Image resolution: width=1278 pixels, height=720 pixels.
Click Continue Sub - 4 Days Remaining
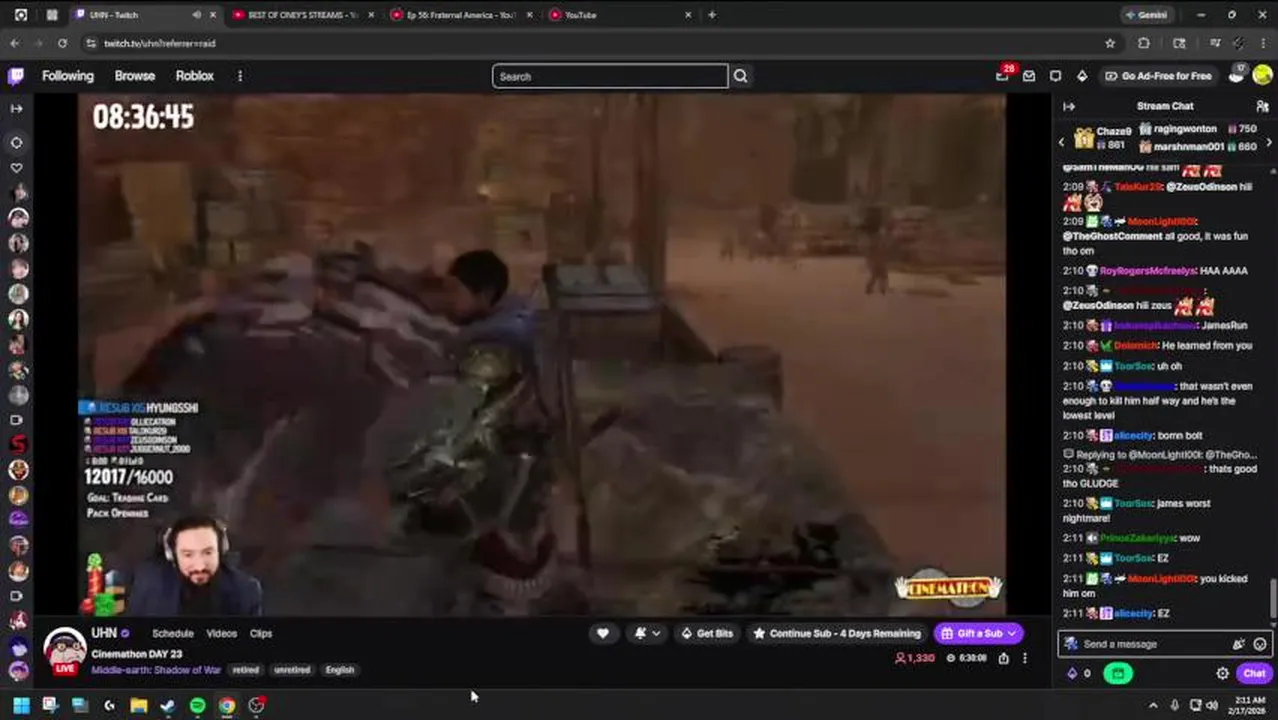837,633
